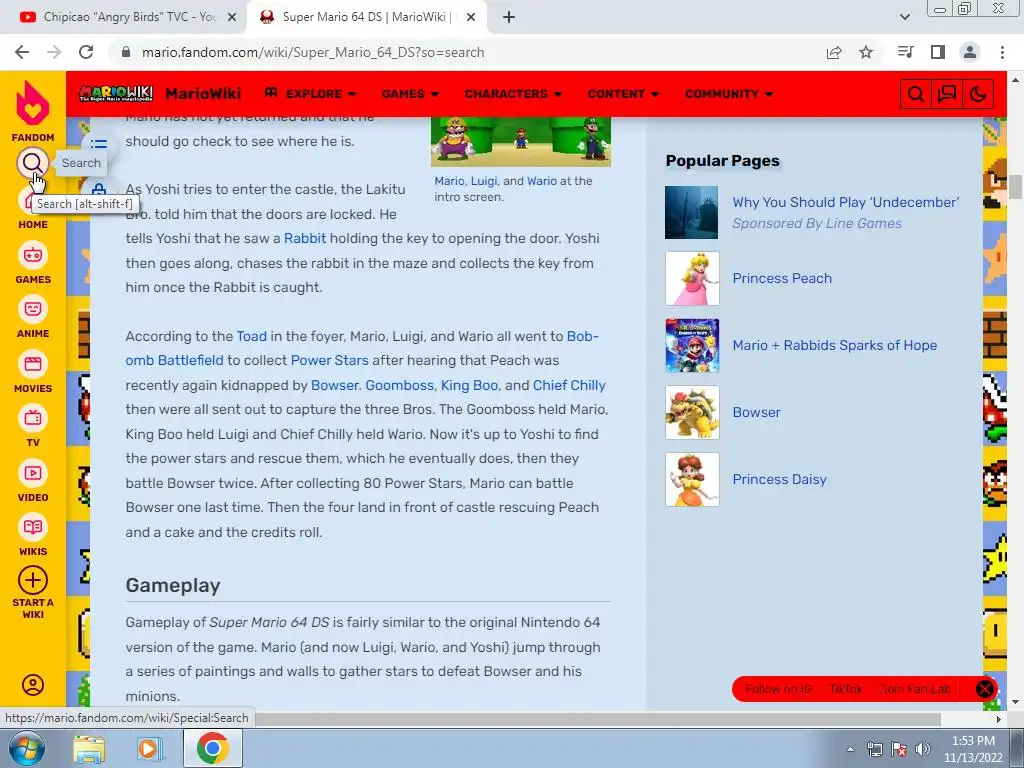
Task: Click the Fandom flame logo
Action: click(33, 103)
